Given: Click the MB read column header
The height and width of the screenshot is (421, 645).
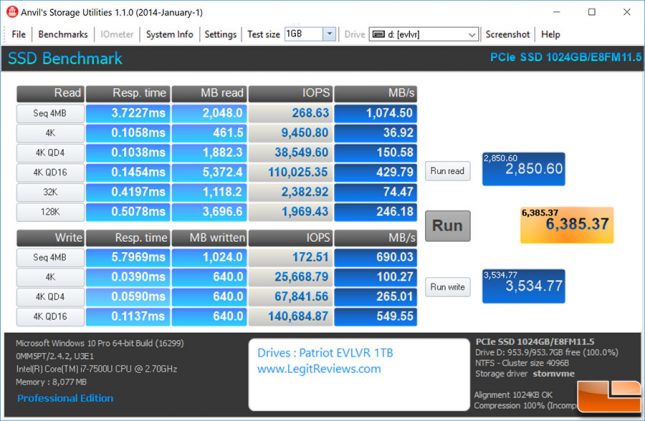Looking at the screenshot, I should tap(209, 93).
